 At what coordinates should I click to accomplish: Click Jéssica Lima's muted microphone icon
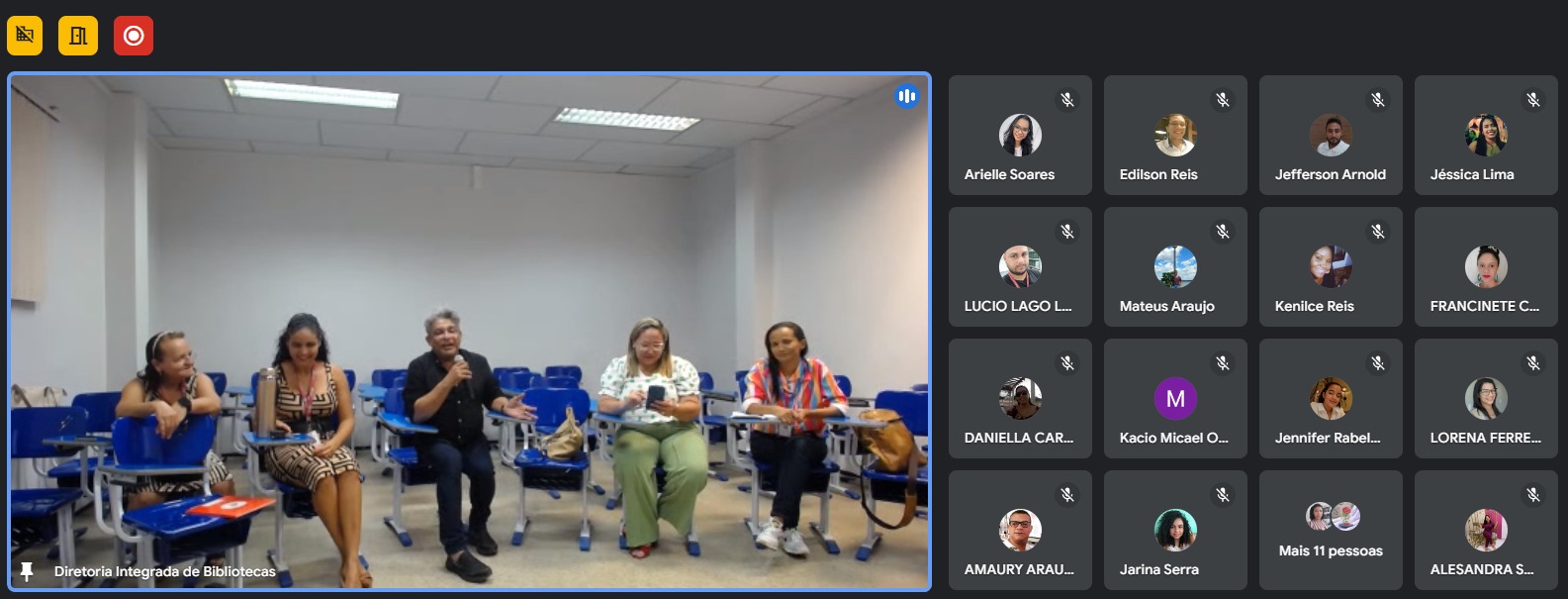(1533, 99)
